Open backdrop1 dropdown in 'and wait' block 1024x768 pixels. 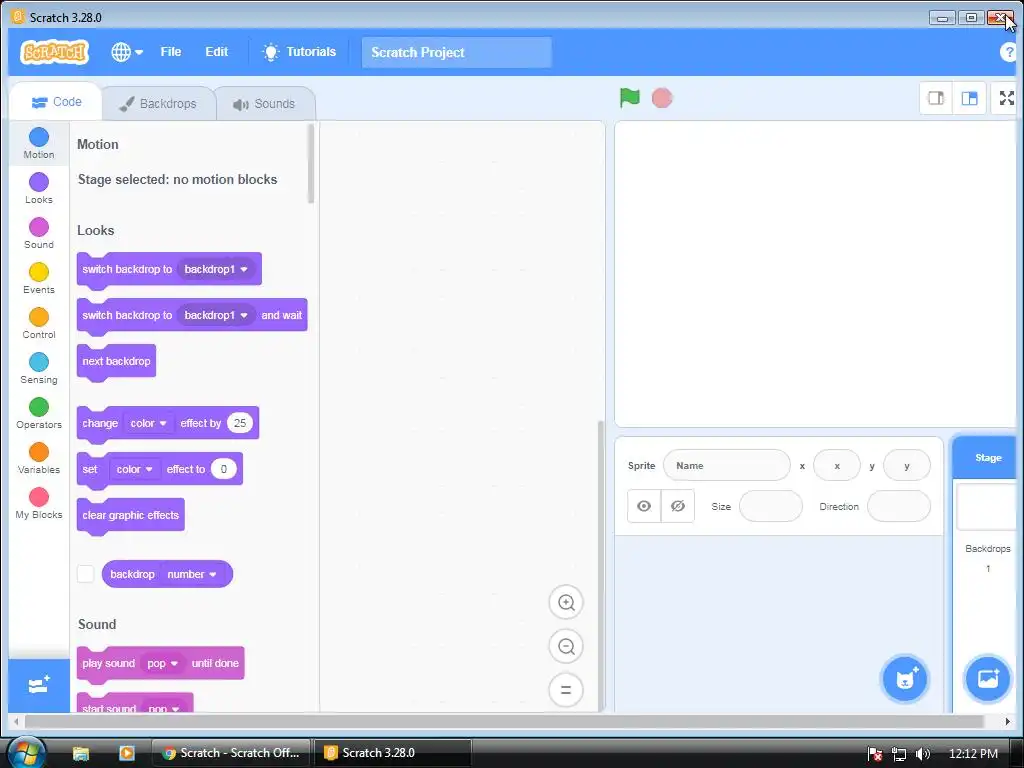[x=216, y=315]
